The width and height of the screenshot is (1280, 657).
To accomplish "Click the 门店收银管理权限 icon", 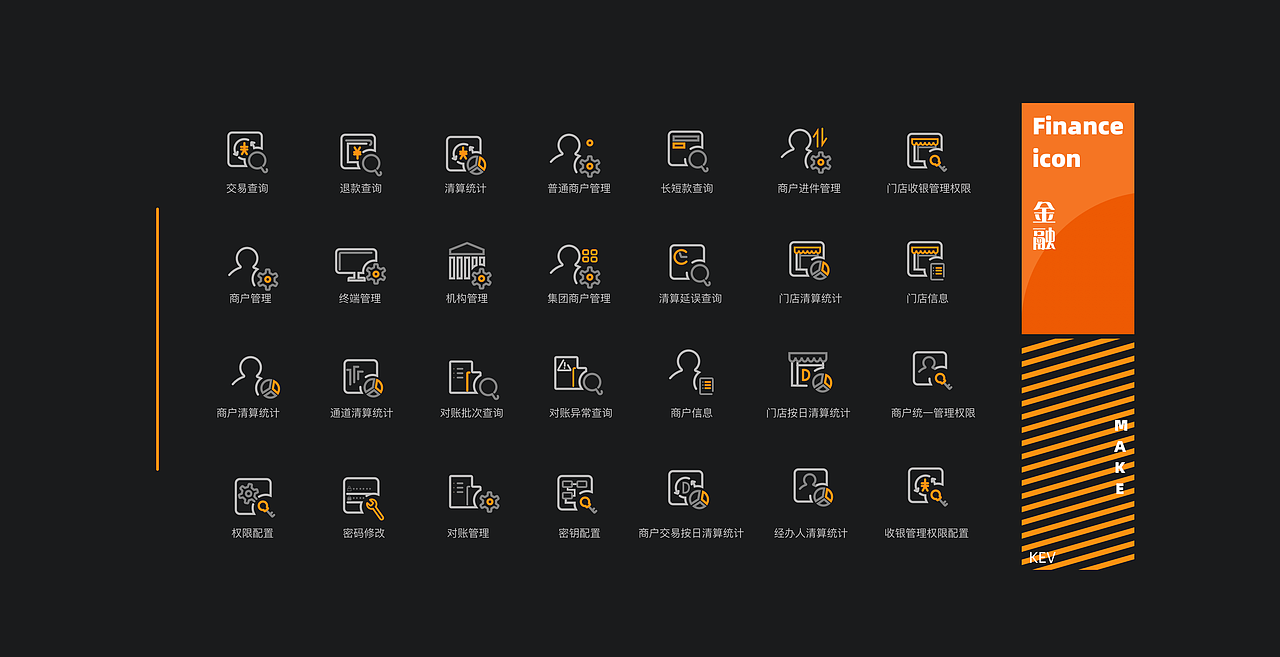I will coord(926,152).
